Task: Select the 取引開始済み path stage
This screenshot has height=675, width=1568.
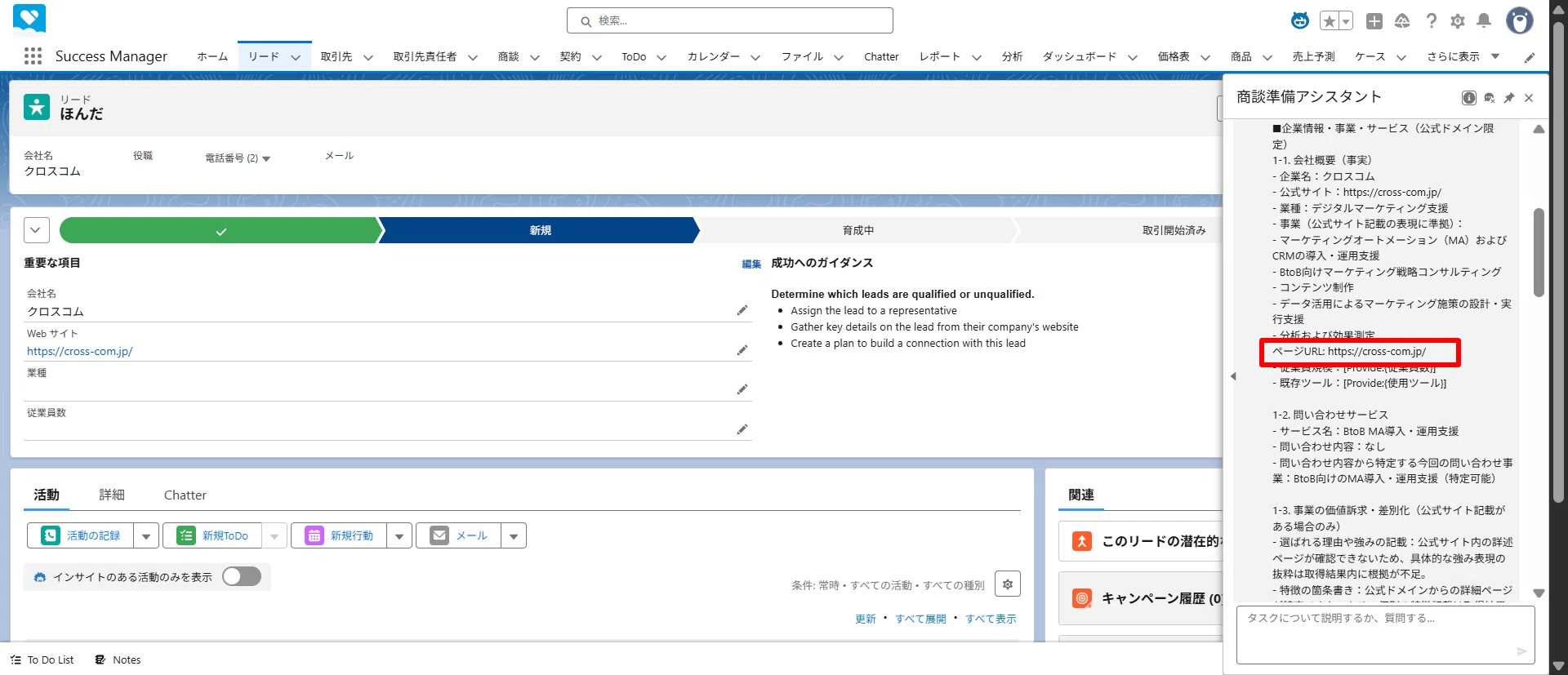Action: point(1174,230)
